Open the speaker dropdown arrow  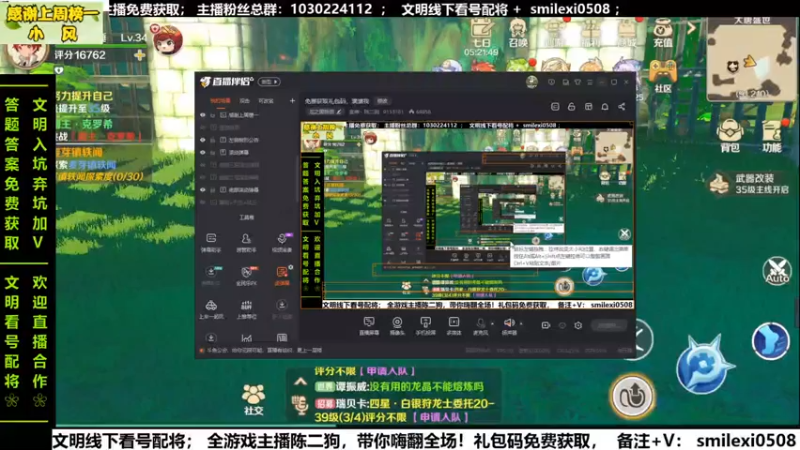pos(521,323)
